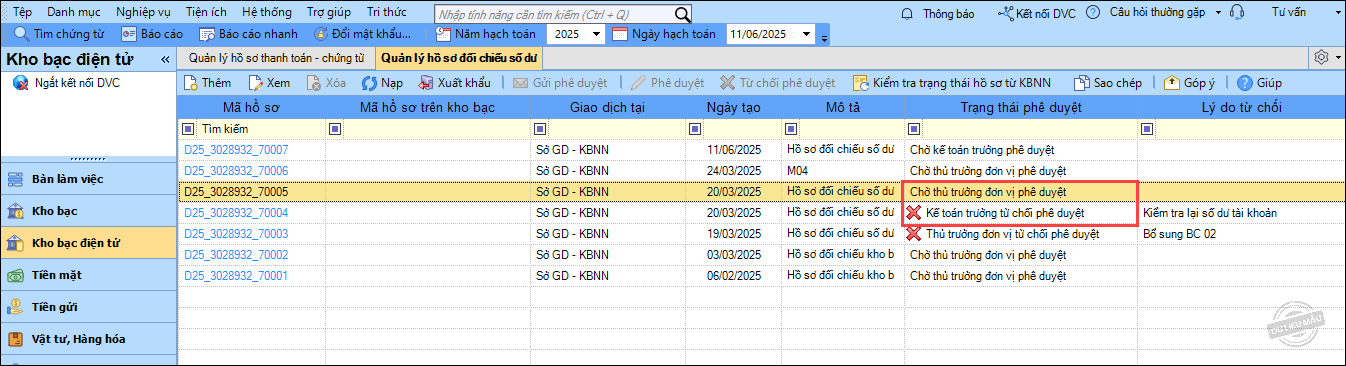This screenshot has width=1346, height=366.
Task: Sort by Mã hồ sơ column header
Action: click(x=251, y=107)
